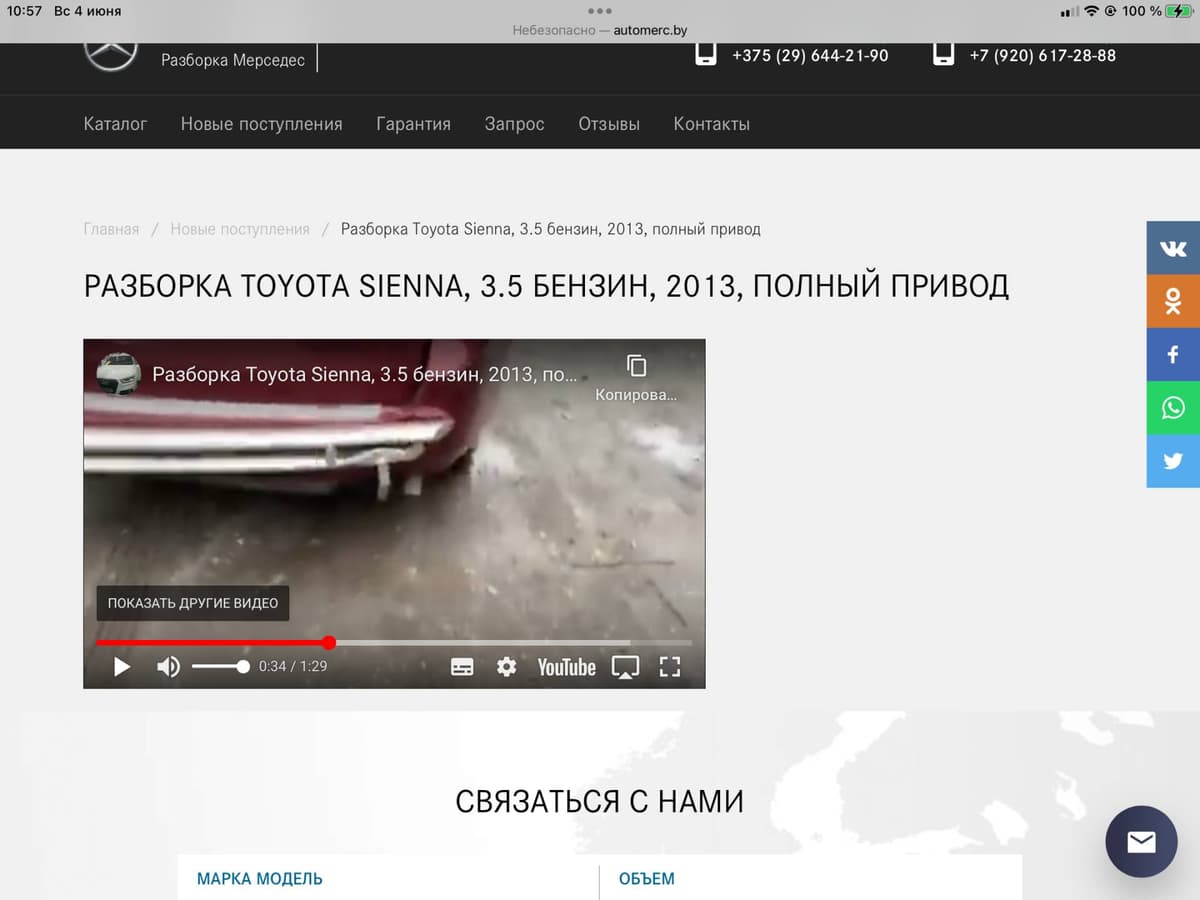Open the video on YouTube logo
The image size is (1200, 900).
566,667
